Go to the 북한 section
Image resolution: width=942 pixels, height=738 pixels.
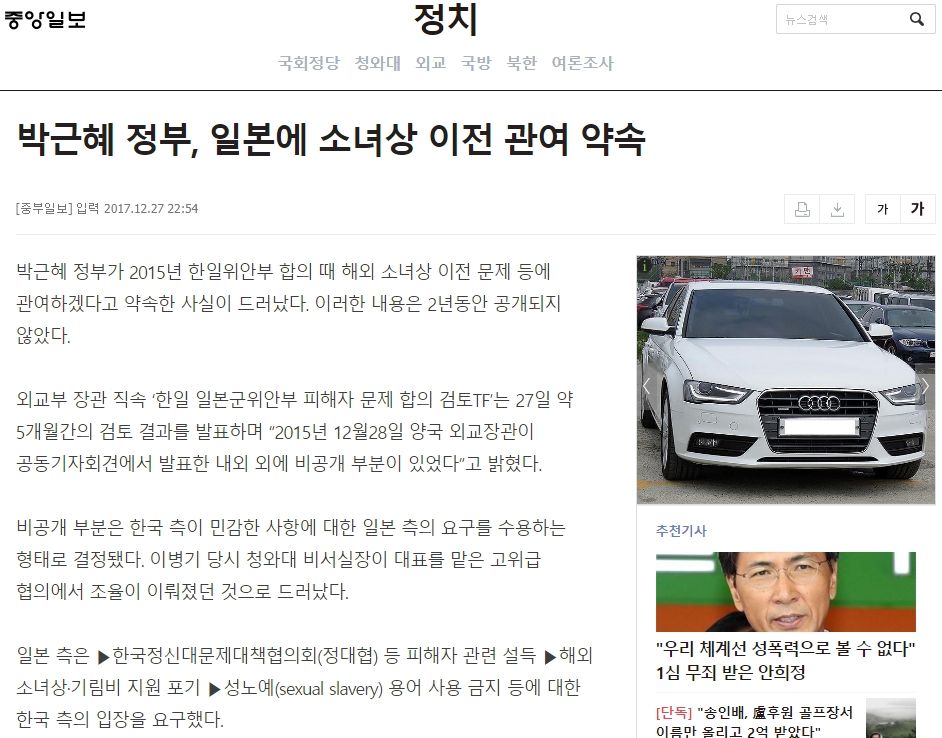click(x=521, y=63)
